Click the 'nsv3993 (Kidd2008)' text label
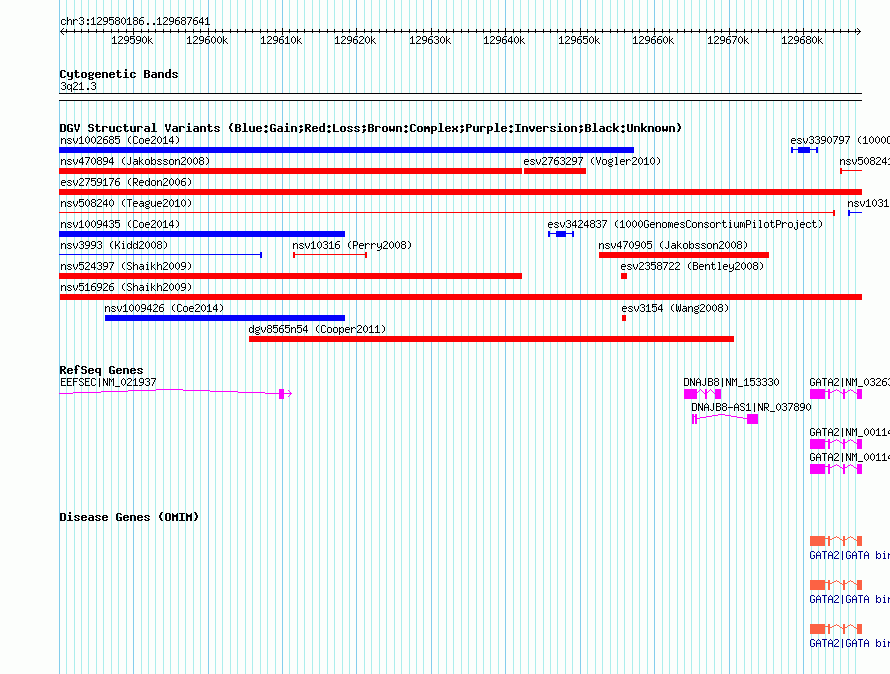This screenshot has height=674, width=890. click(114, 245)
